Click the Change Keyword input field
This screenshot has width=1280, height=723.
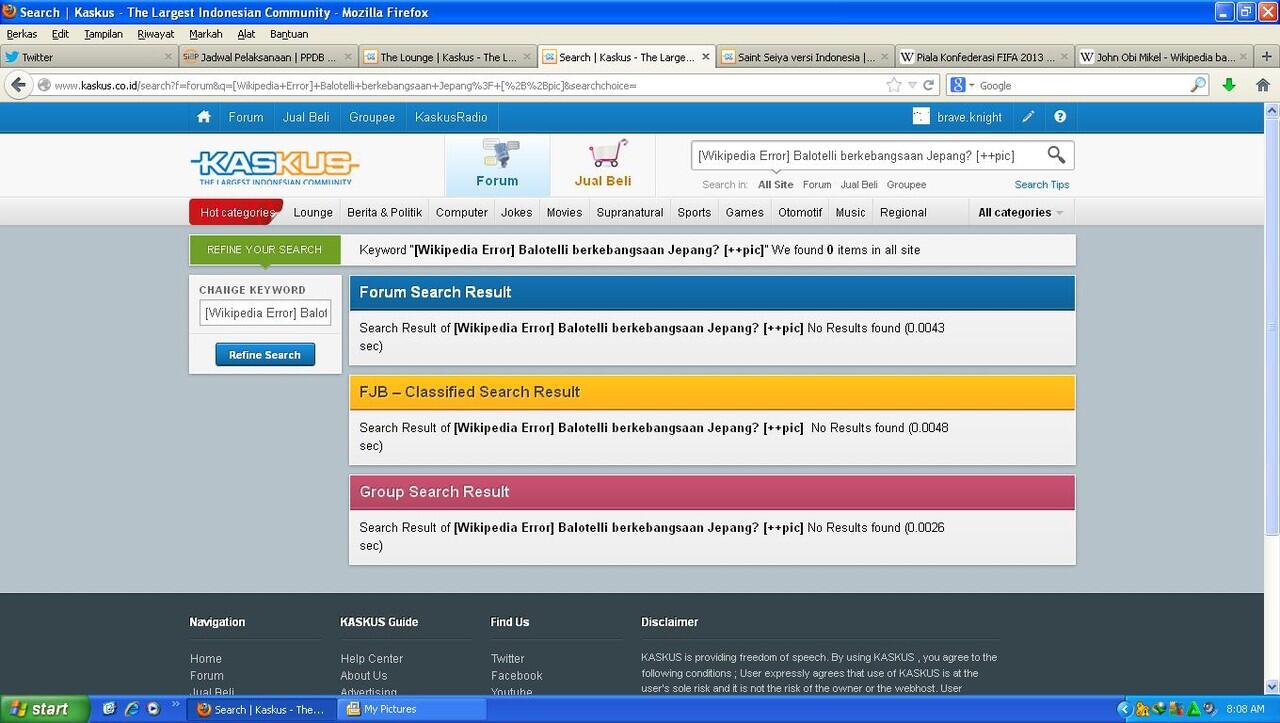tap(265, 313)
